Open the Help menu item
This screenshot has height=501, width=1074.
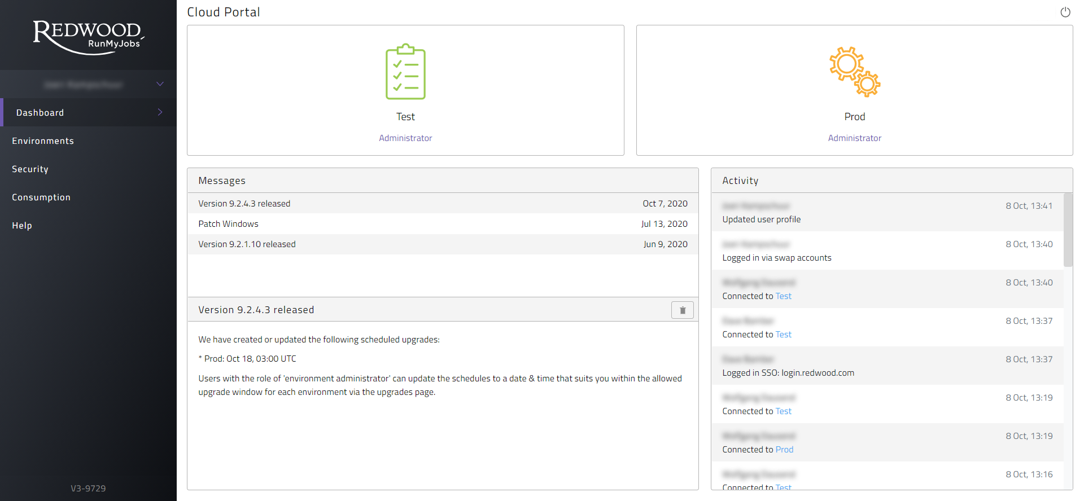[22, 225]
